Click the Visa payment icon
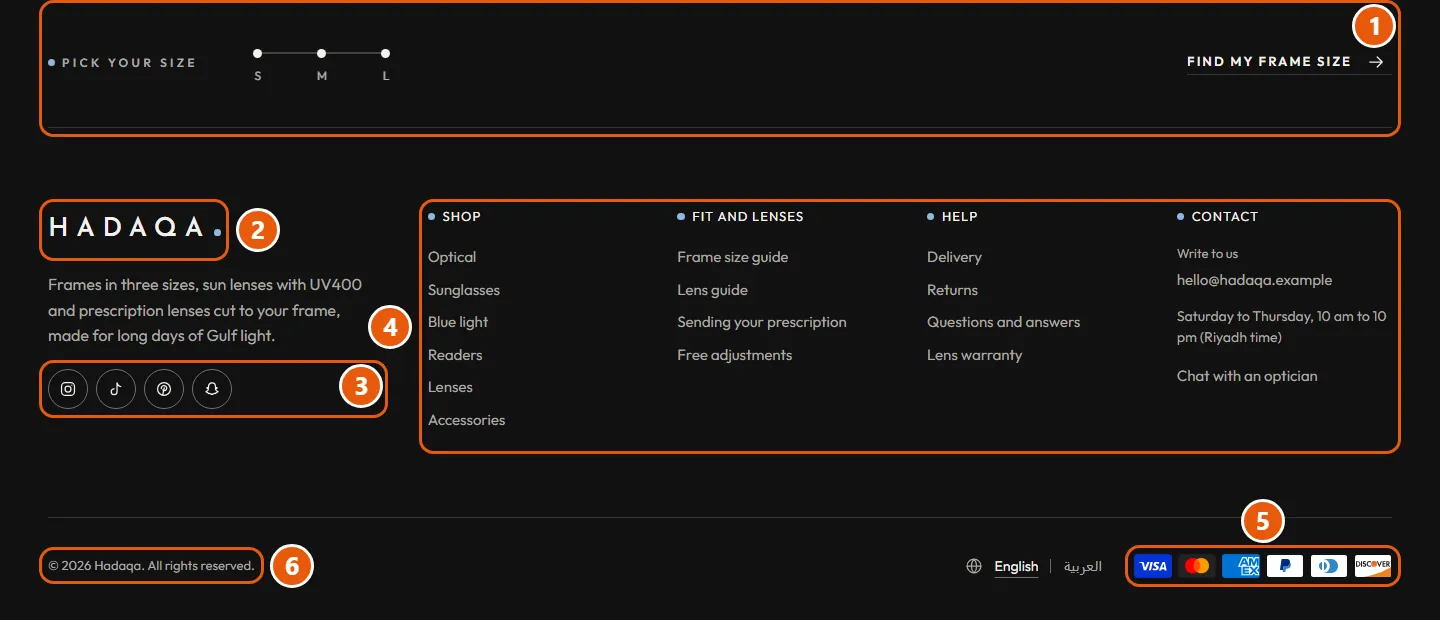Viewport: 1440px width, 620px height. tap(1153, 566)
